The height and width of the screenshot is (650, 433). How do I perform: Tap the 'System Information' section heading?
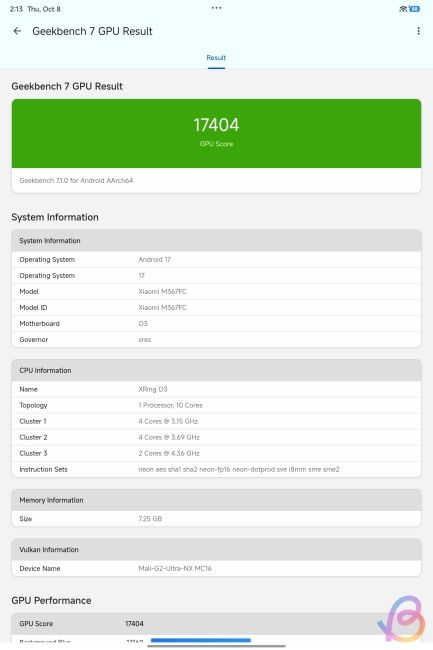click(55, 217)
